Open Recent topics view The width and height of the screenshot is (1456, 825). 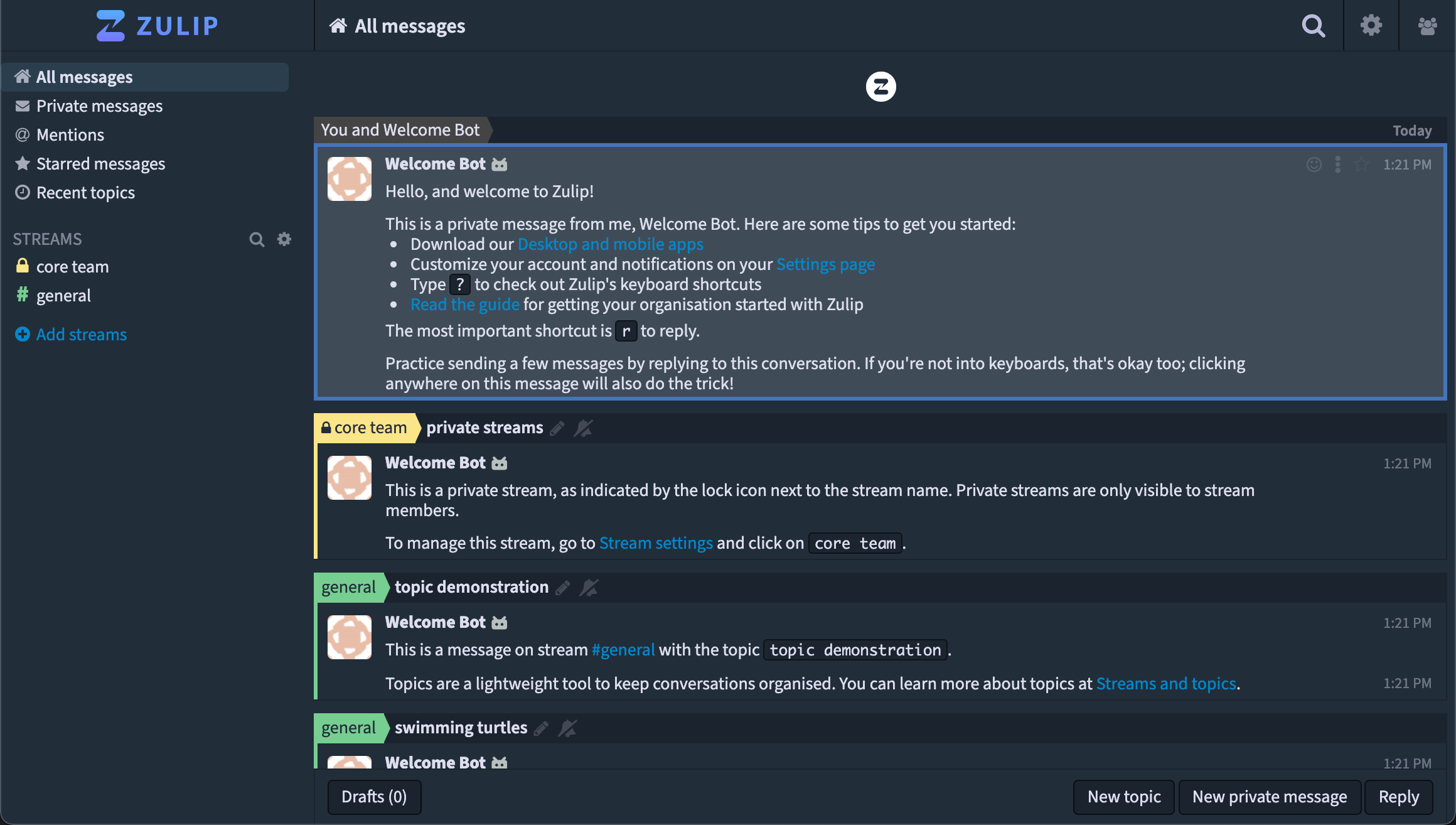coord(85,193)
